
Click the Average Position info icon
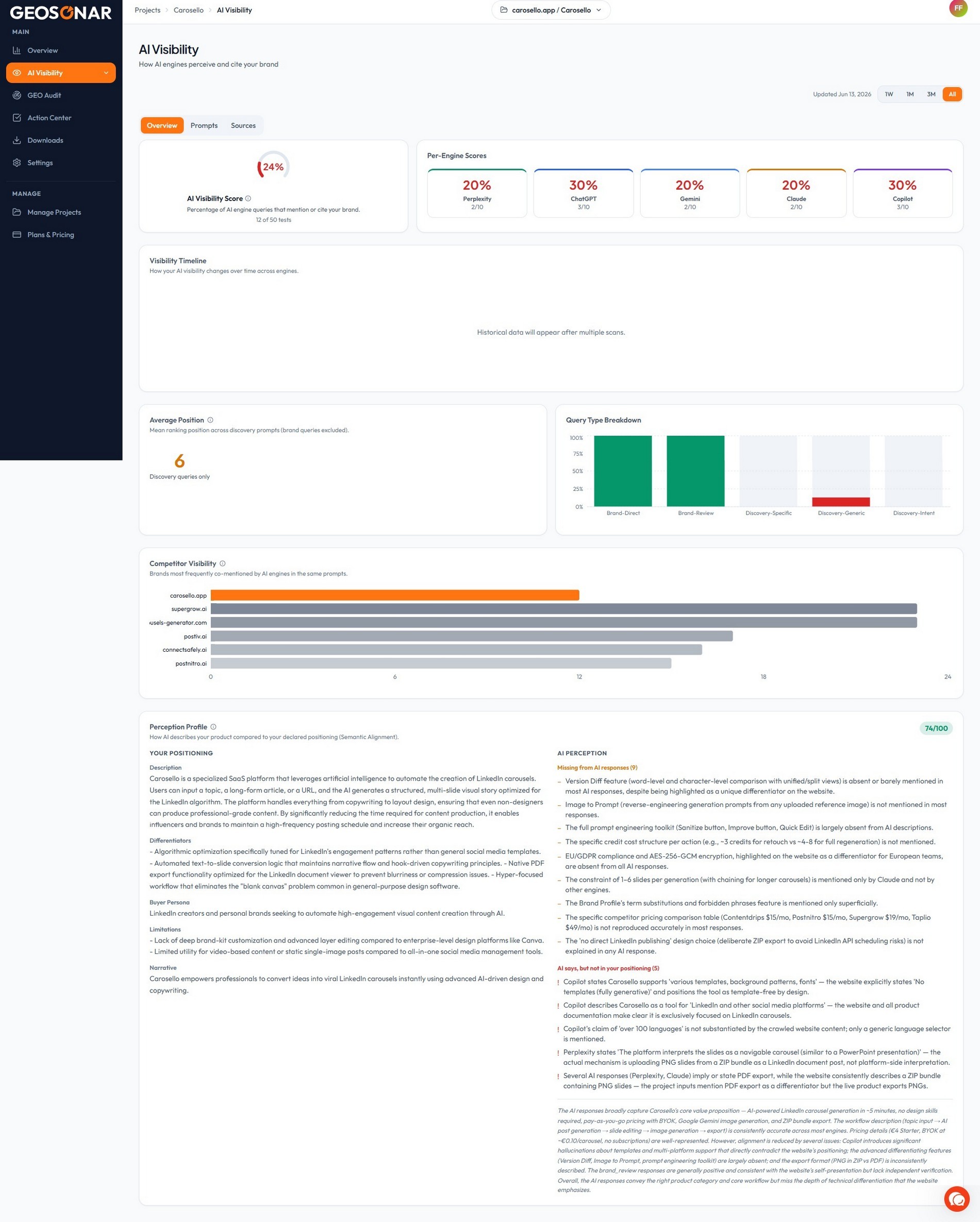(210, 420)
